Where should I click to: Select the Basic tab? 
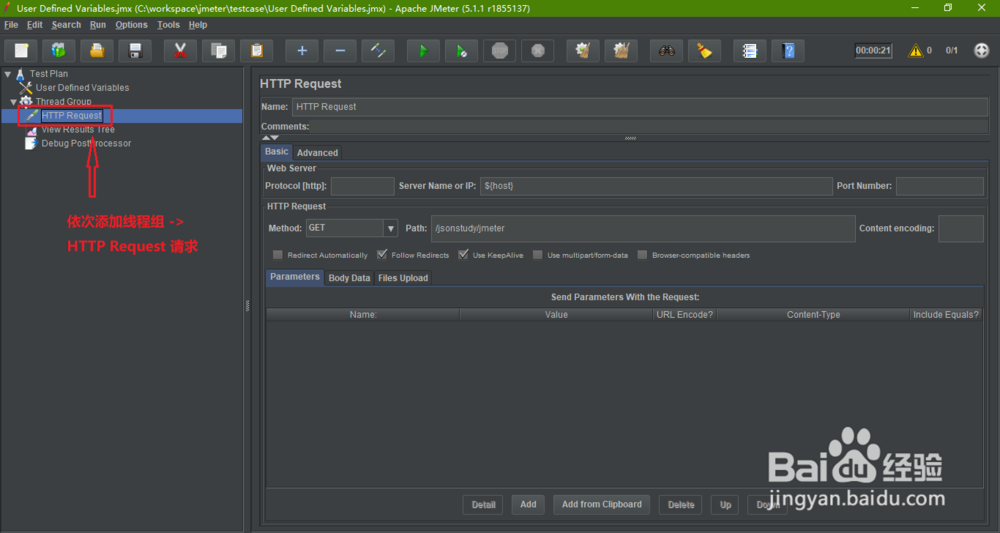coord(276,152)
